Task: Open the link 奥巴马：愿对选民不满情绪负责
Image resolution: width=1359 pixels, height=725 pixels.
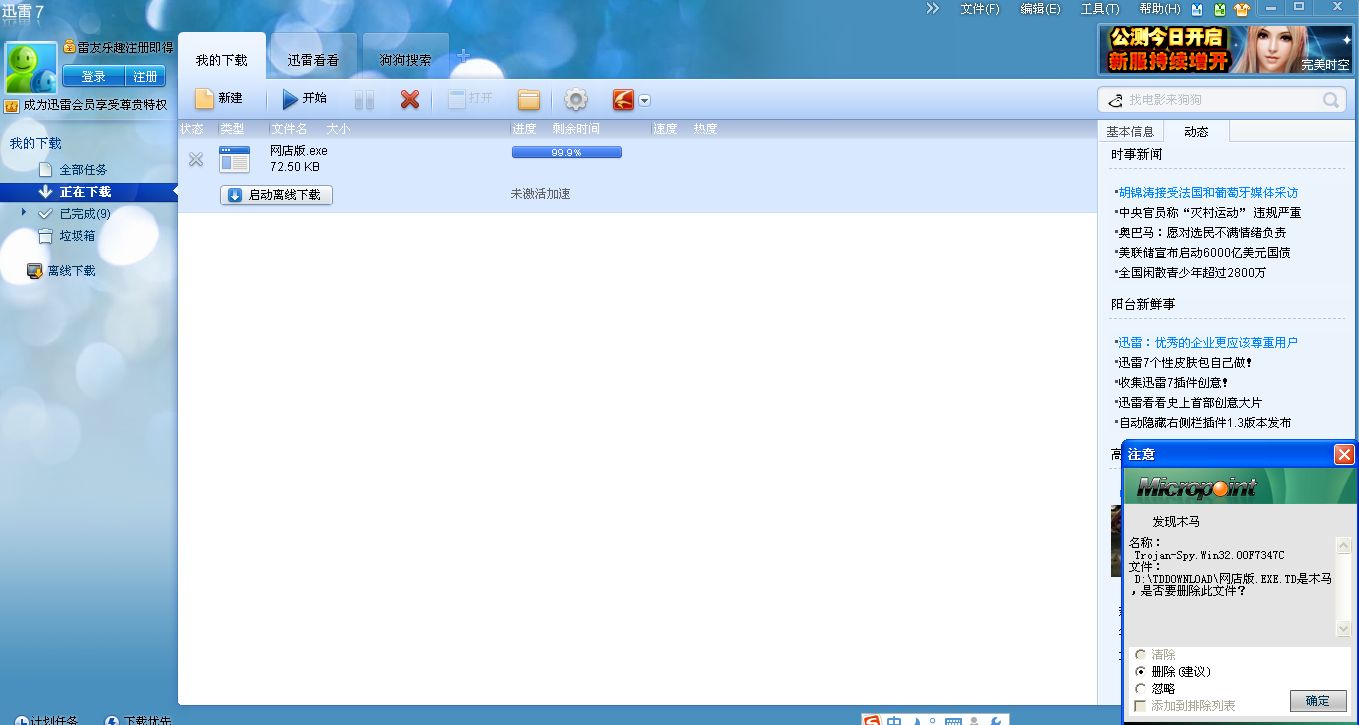Action: (1202, 232)
